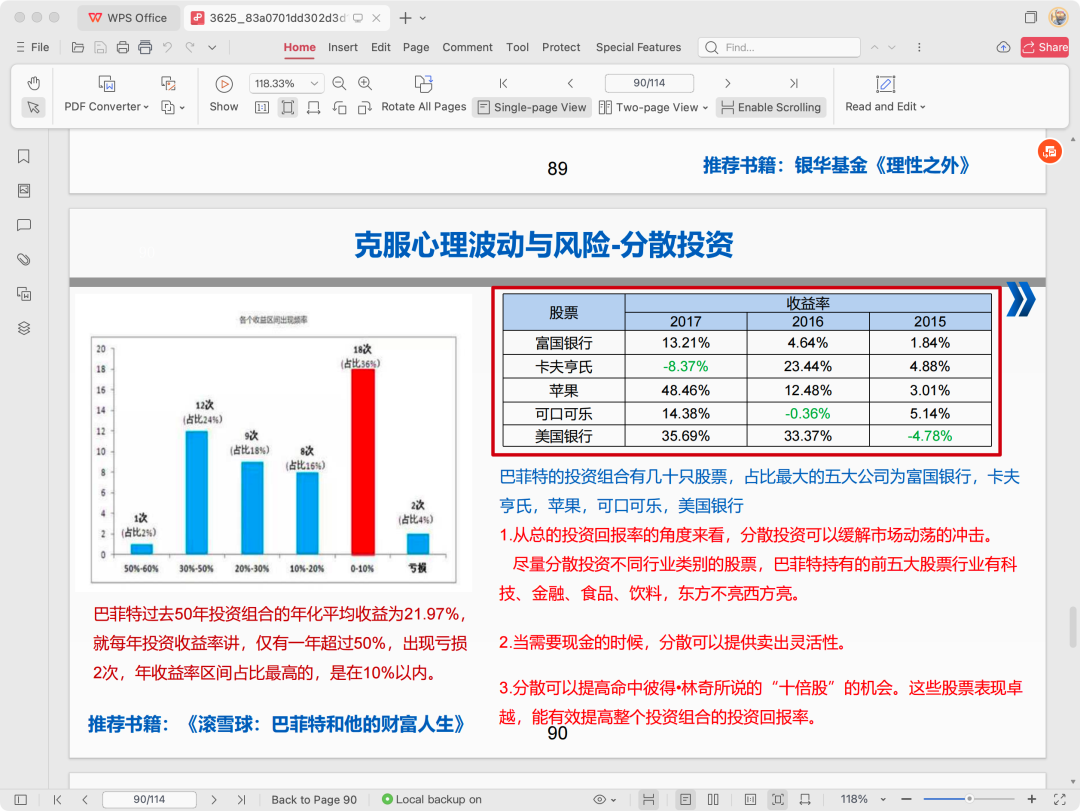Open the Bookmarks sidebar panel
Image resolution: width=1080 pixels, height=811 pixels.
(24, 156)
